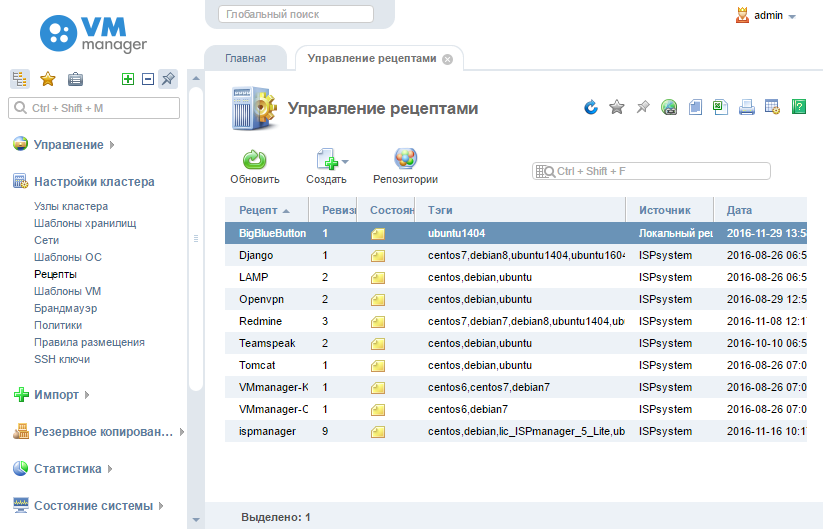This screenshot has width=823, height=529.
Task: Select the Teamspeak recipe row
Action: coord(516,343)
